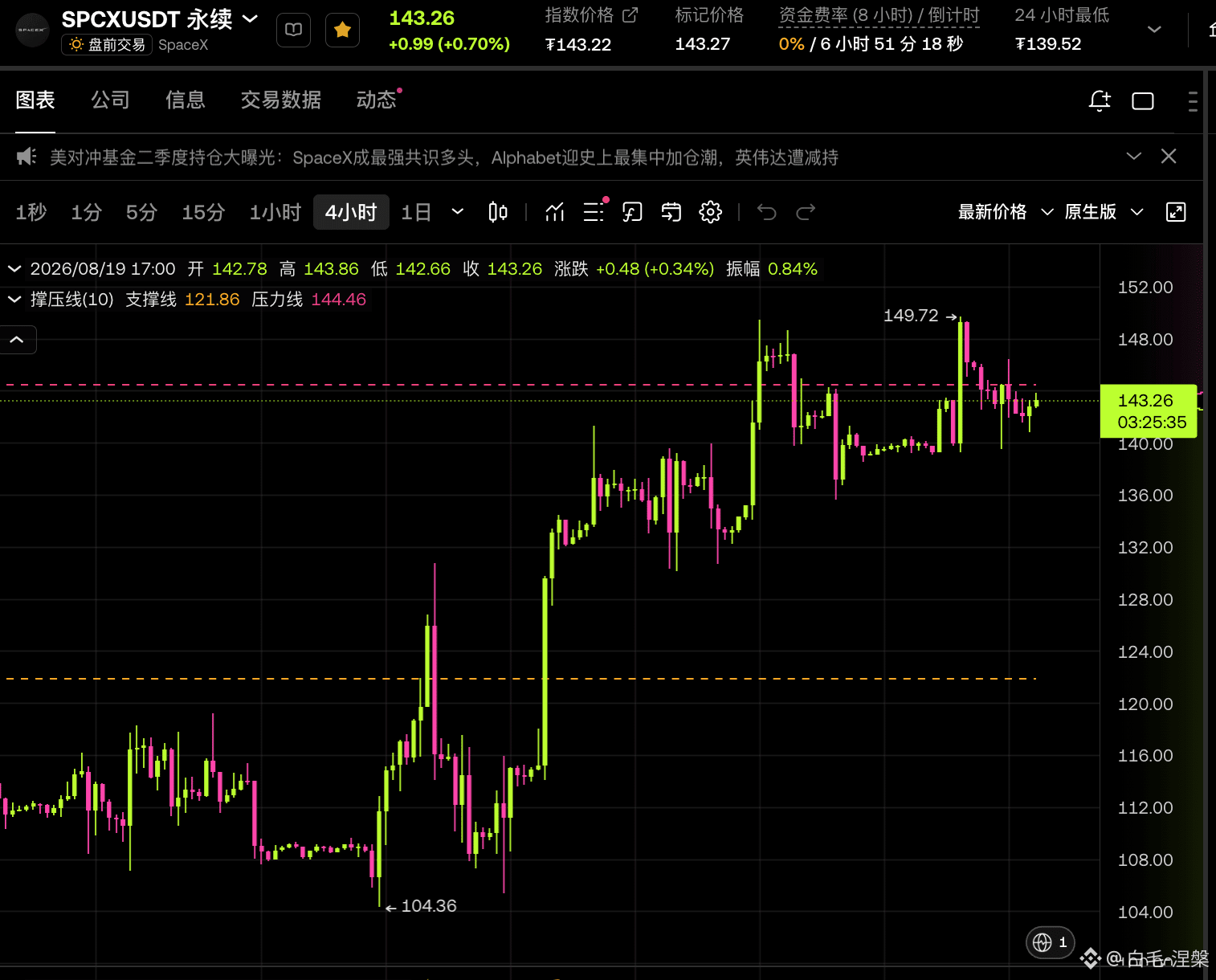Viewport: 1216px width, 980px height.
Task: Select the 1秒 timeframe
Action: point(31,212)
